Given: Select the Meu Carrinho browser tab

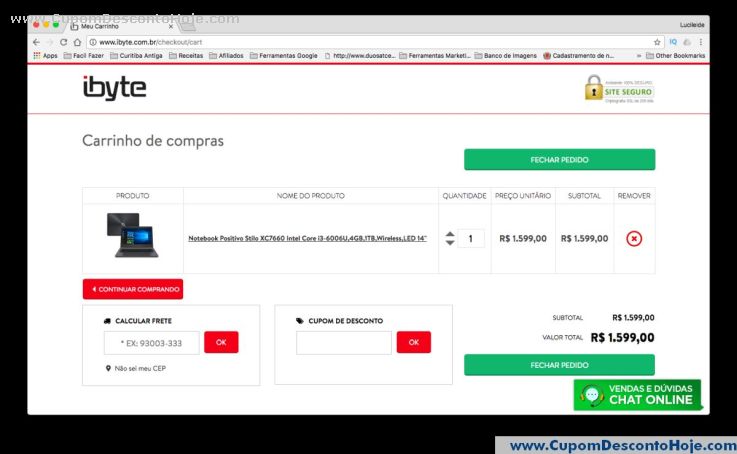Looking at the screenshot, I should click(x=120, y=26).
